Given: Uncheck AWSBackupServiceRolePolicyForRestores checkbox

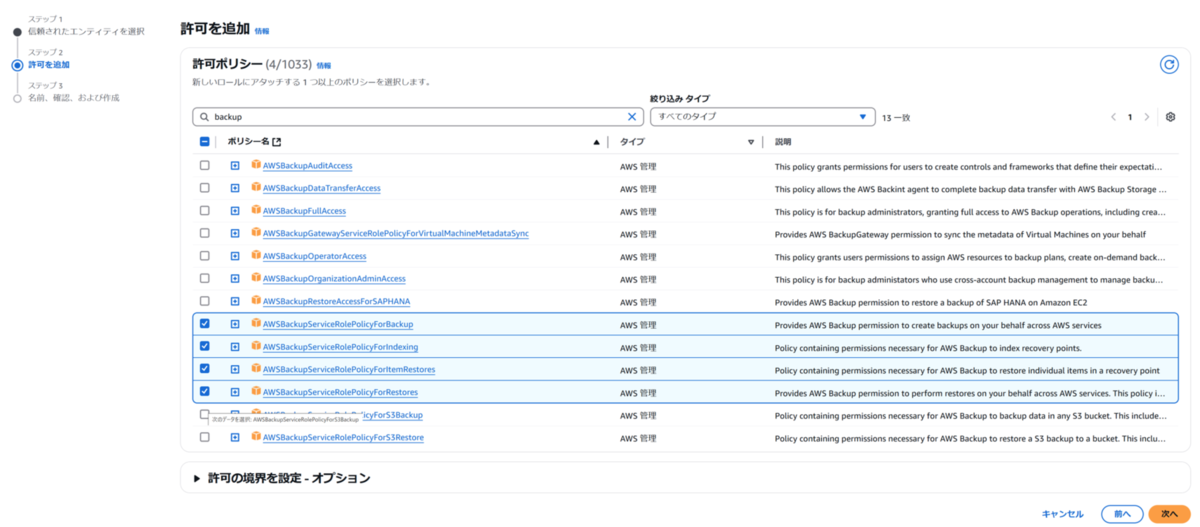Looking at the screenshot, I should click(205, 391).
